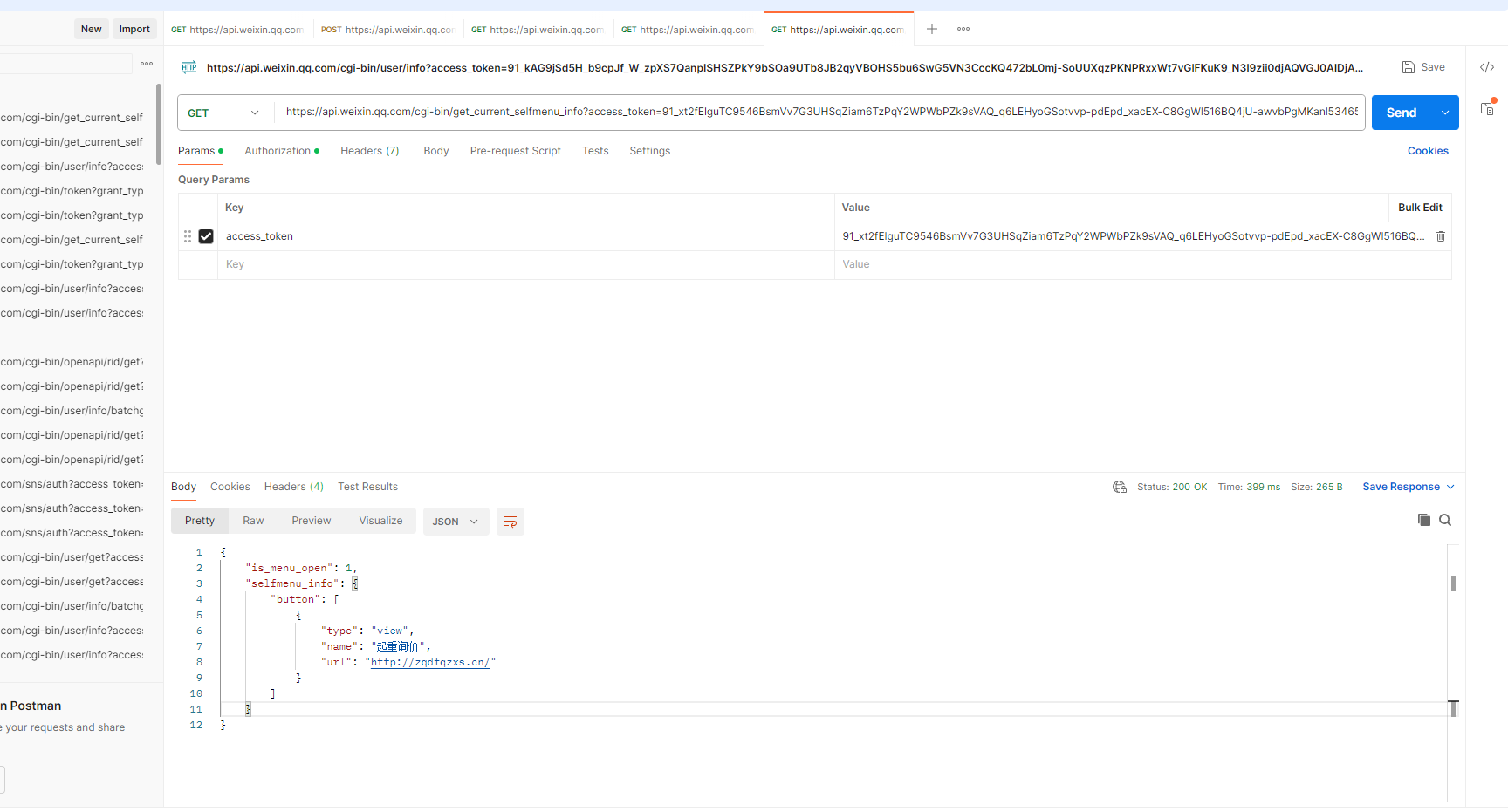Image resolution: width=1508 pixels, height=812 pixels.
Task: Open the sidebar three-dot options menu
Action: point(147,64)
